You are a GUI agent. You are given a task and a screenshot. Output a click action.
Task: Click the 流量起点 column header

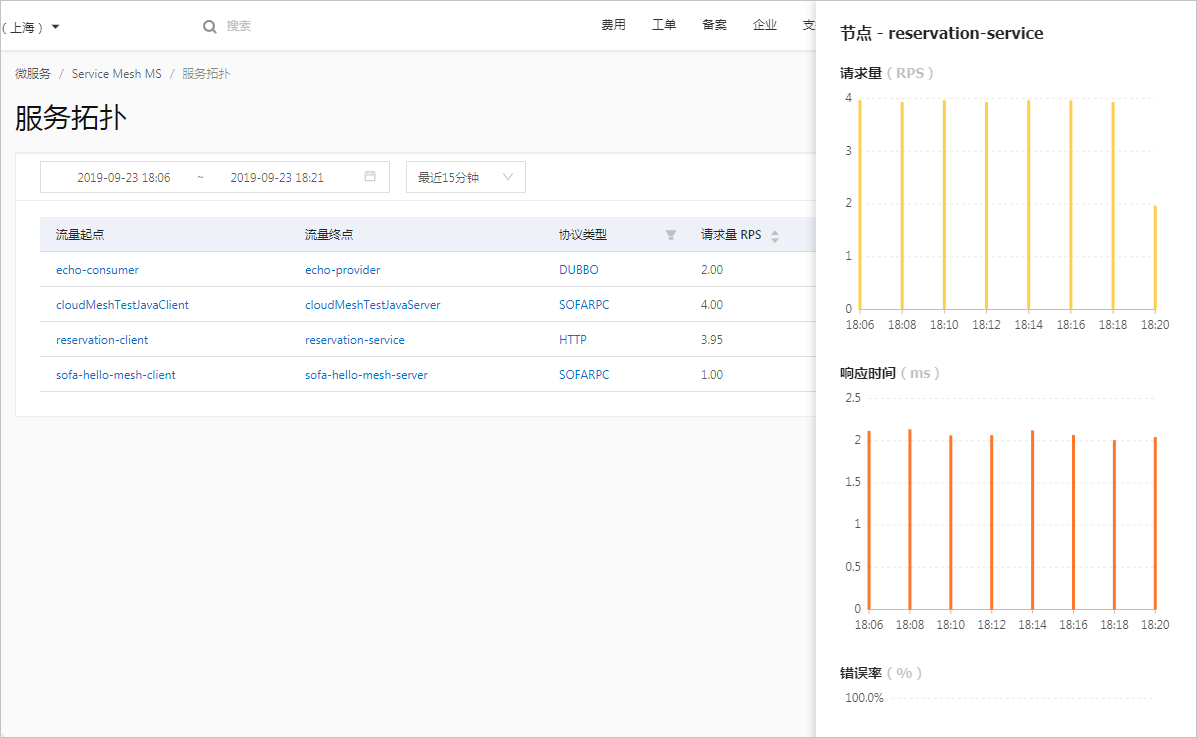(x=79, y=235)
